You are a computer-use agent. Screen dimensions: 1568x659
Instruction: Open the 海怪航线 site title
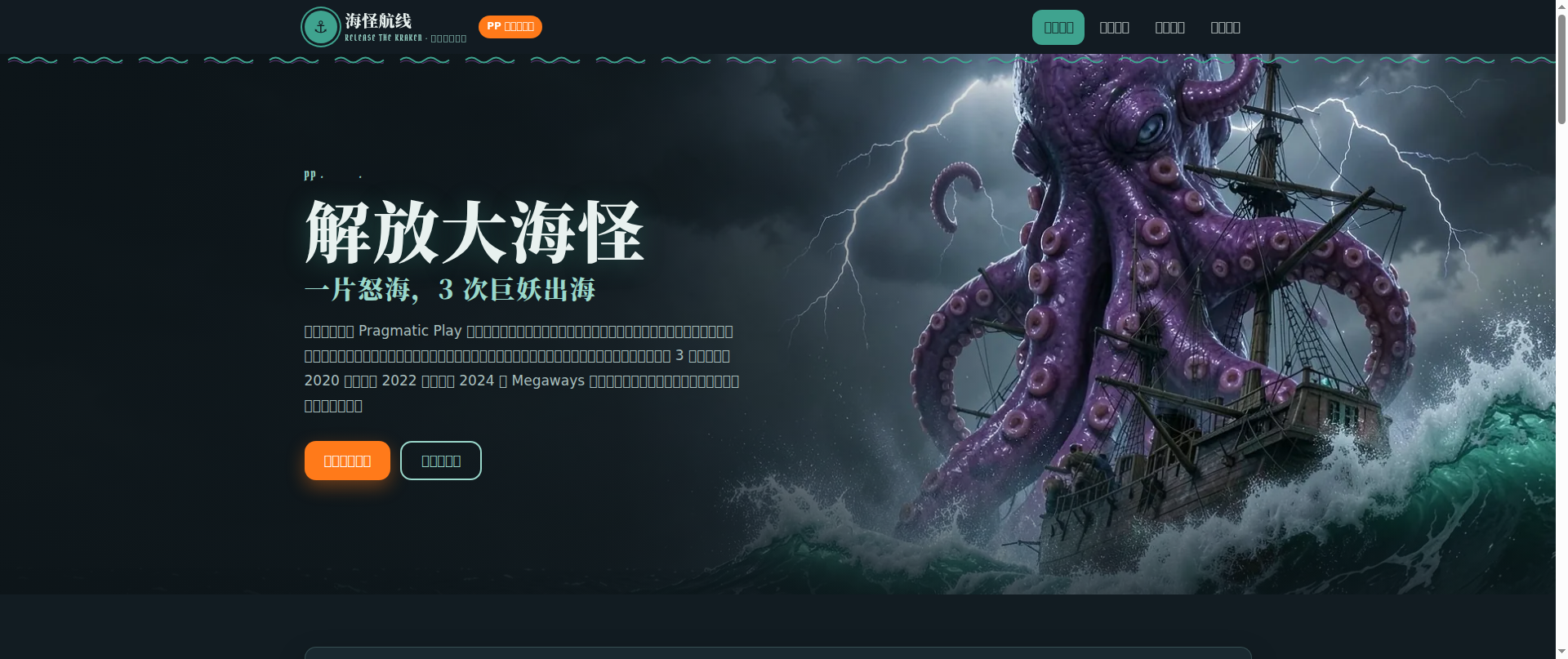point(378,20)
